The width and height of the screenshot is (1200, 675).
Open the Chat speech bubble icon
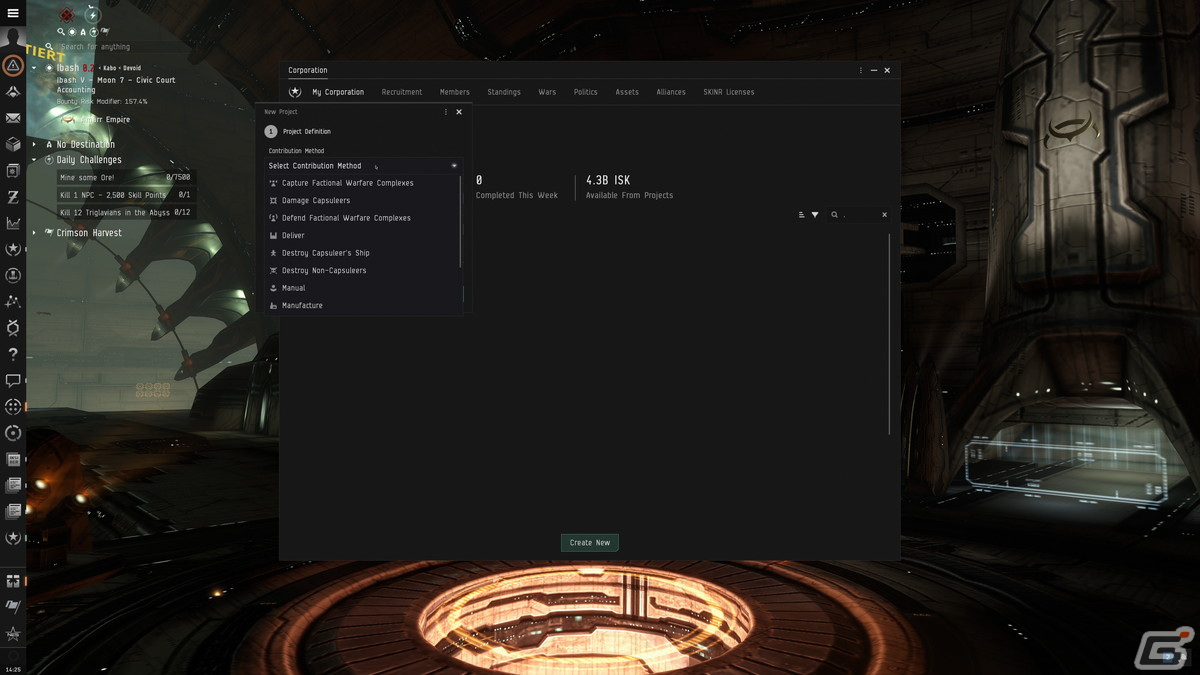point(13,380)
